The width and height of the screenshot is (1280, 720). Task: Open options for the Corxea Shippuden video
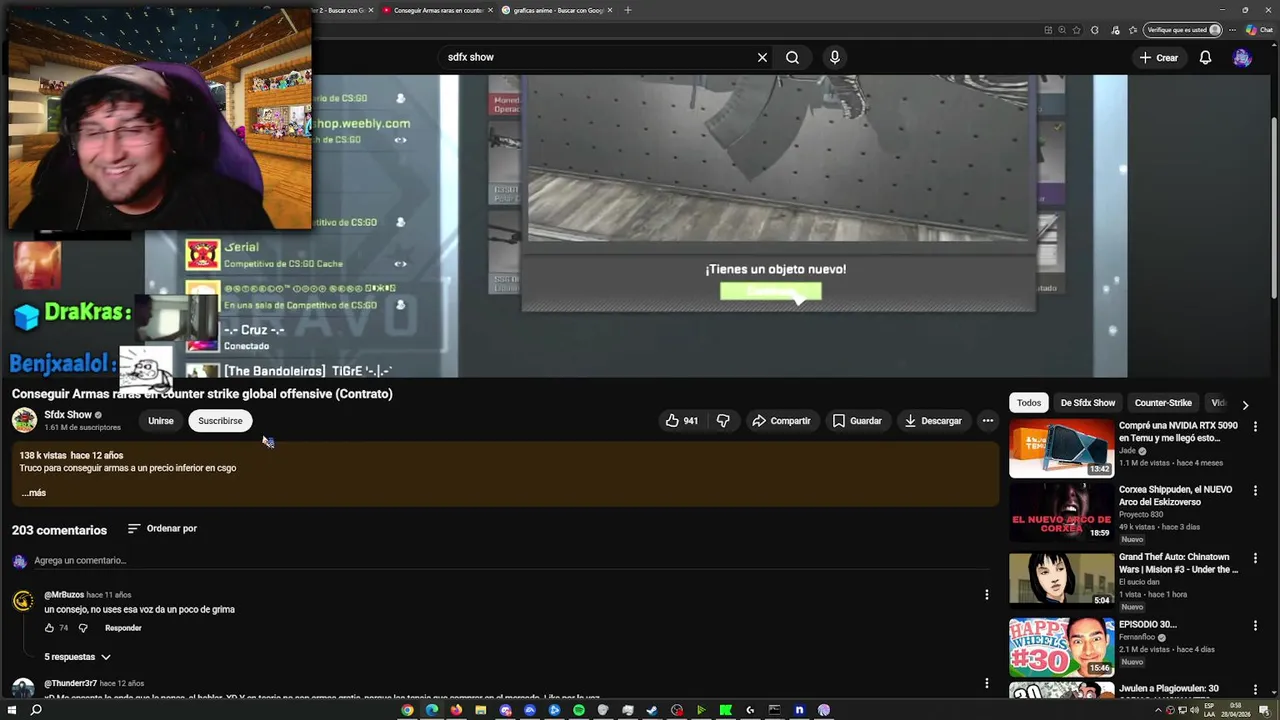(1255, 490)
